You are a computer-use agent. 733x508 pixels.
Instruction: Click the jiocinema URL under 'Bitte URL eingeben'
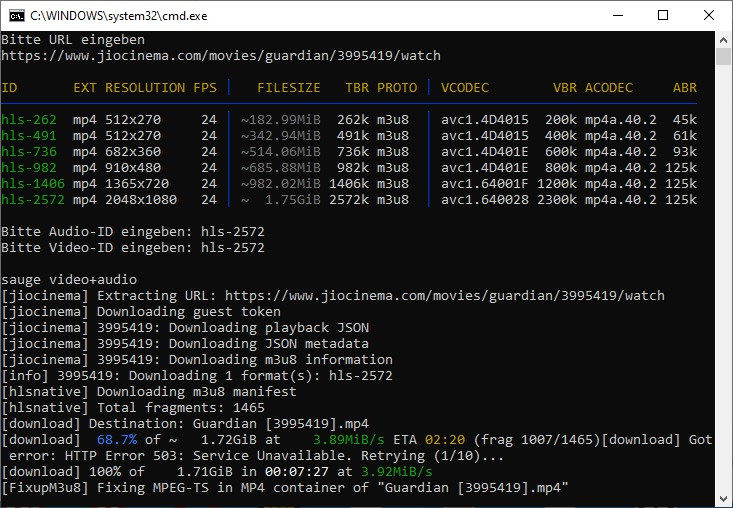[220, 55]
